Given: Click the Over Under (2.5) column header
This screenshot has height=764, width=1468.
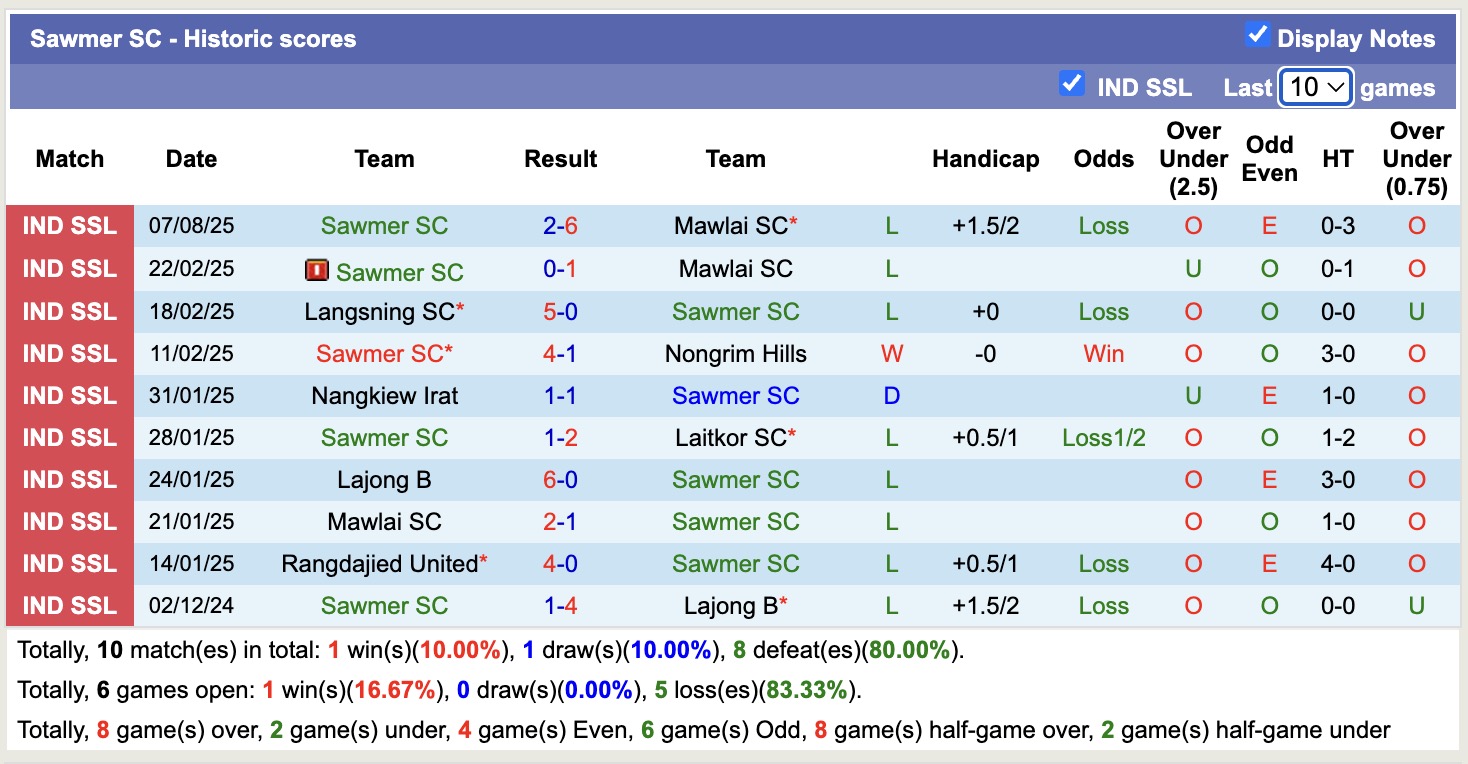Looking at the screenshot, I should pyautogui.click(x=1192, y=158).
